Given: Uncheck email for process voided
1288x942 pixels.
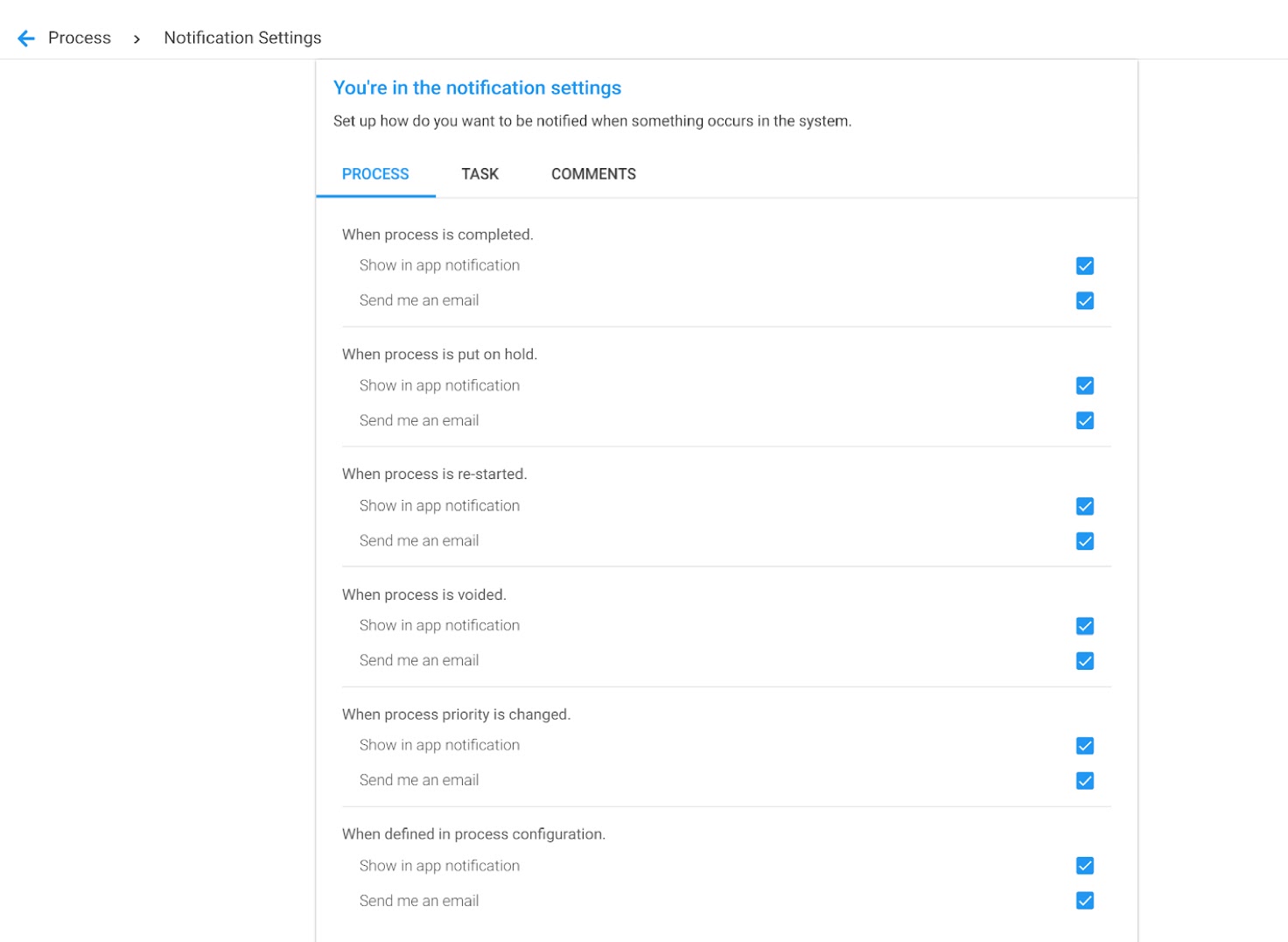Looking at the screenshot, I should (1085, 661).
